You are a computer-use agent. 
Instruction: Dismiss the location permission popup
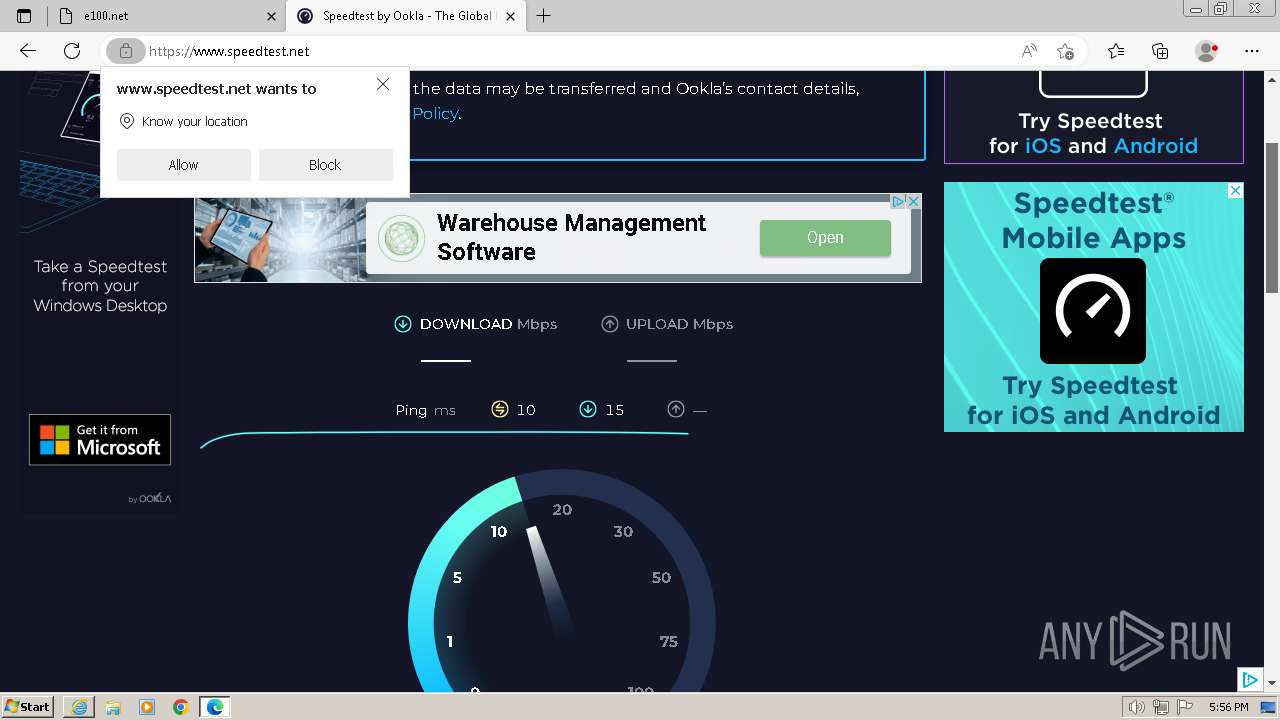(x=383, y=85)
